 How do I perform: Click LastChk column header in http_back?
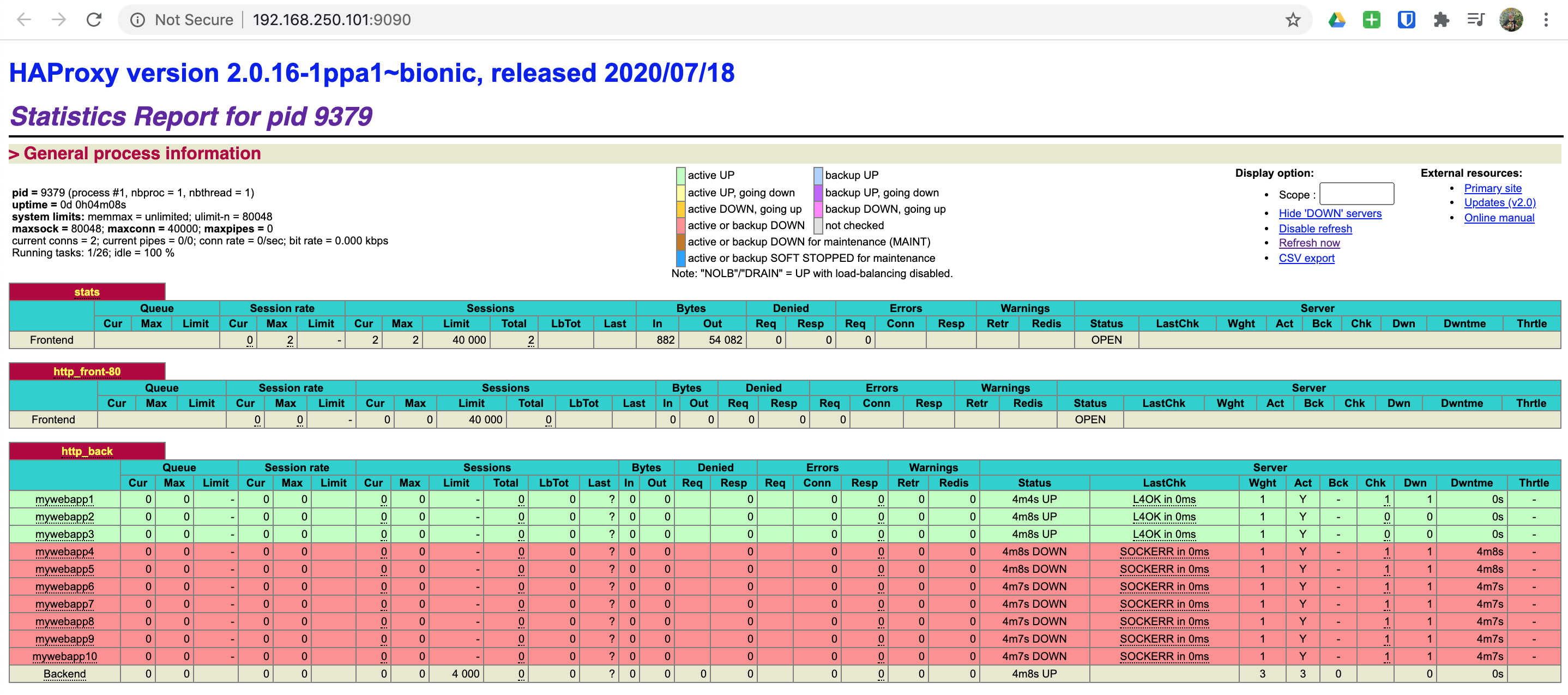pyautogui.click(x=1164, y=483)
